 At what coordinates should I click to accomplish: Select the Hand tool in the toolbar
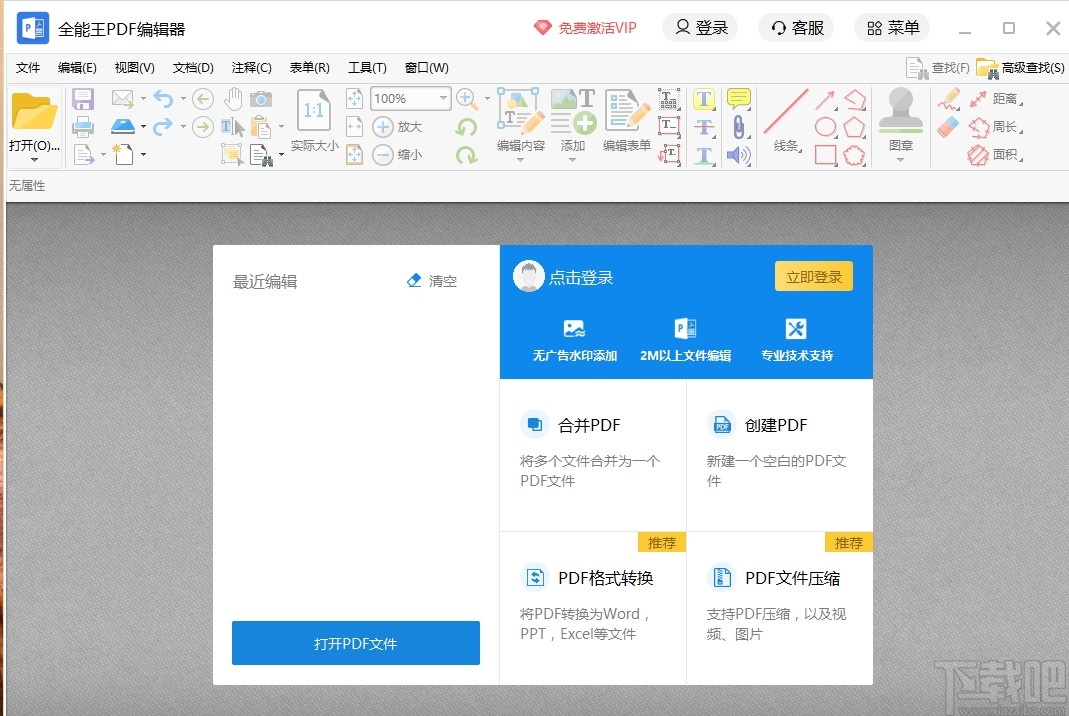tap(234, 97)
